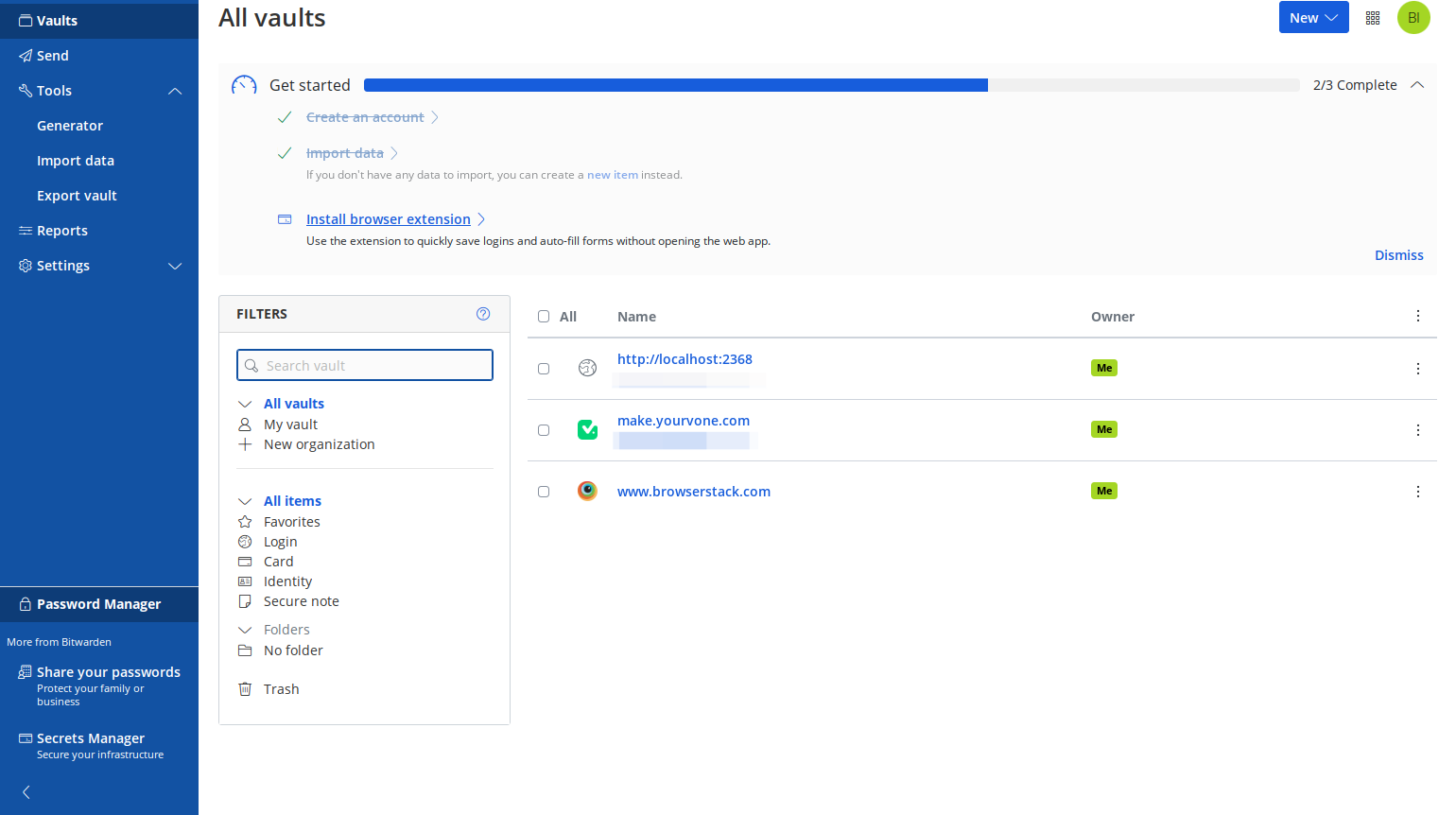1456x815 pixels.
Task: Click the browser extension icon in Get started
Action: (285, 219)
